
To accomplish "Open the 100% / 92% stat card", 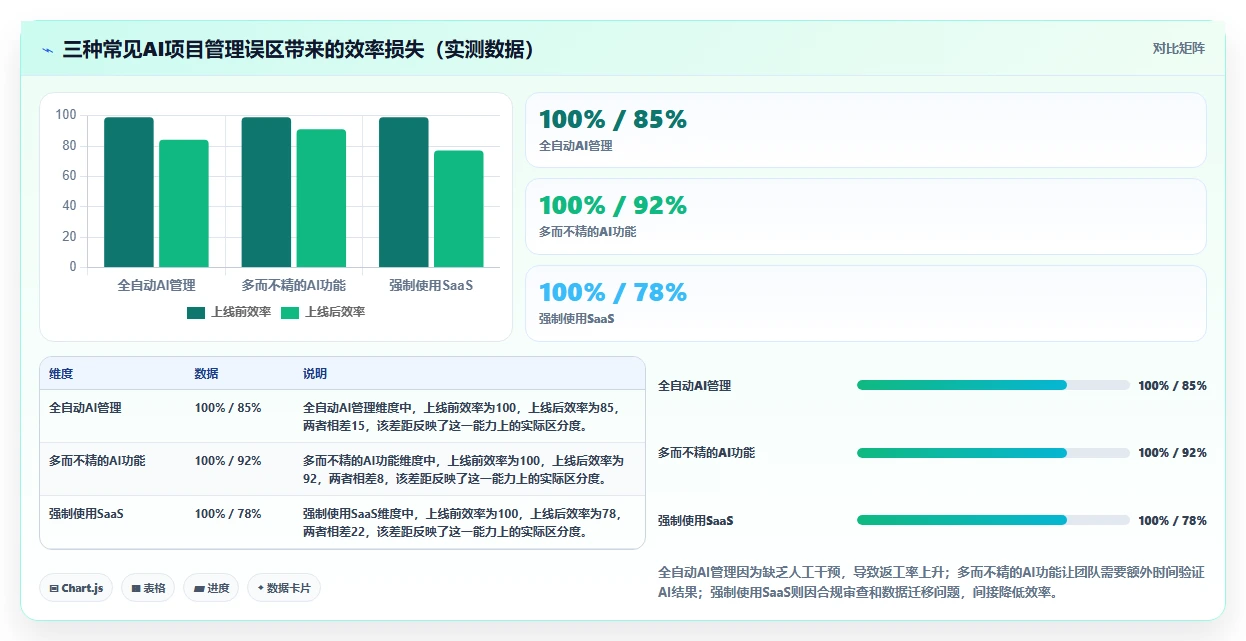I will (x=866, y=216).
